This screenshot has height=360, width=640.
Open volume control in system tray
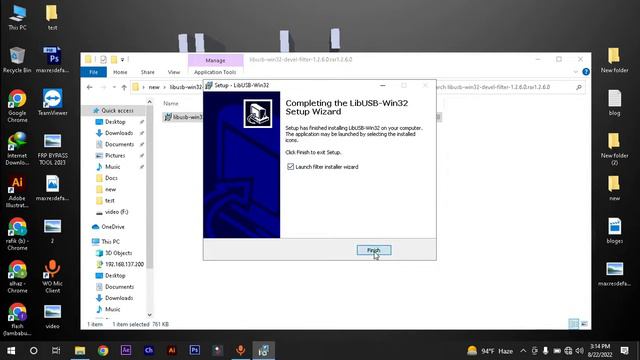[x=579, y=351]
